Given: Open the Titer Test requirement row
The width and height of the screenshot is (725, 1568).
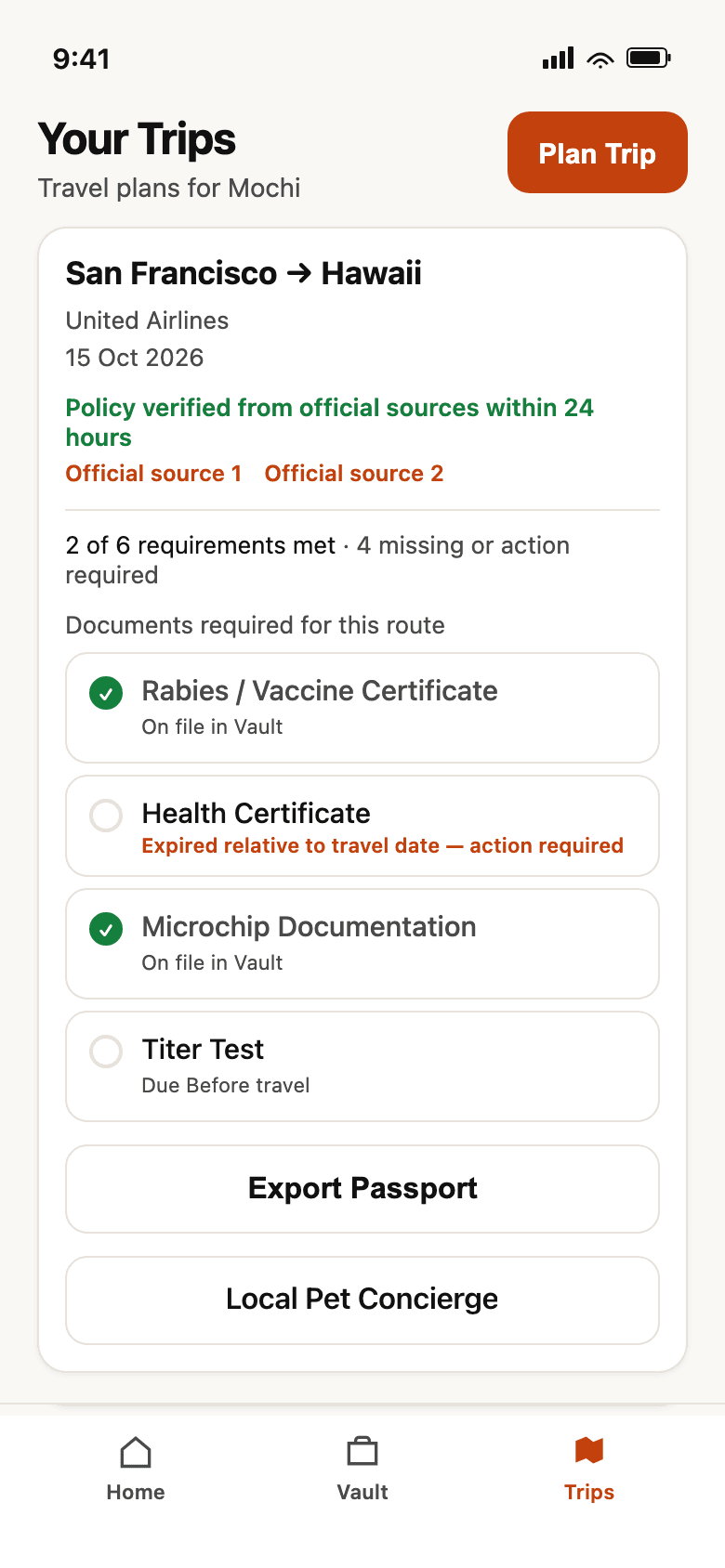Looking at the screenshot, I should [362, 1066].
